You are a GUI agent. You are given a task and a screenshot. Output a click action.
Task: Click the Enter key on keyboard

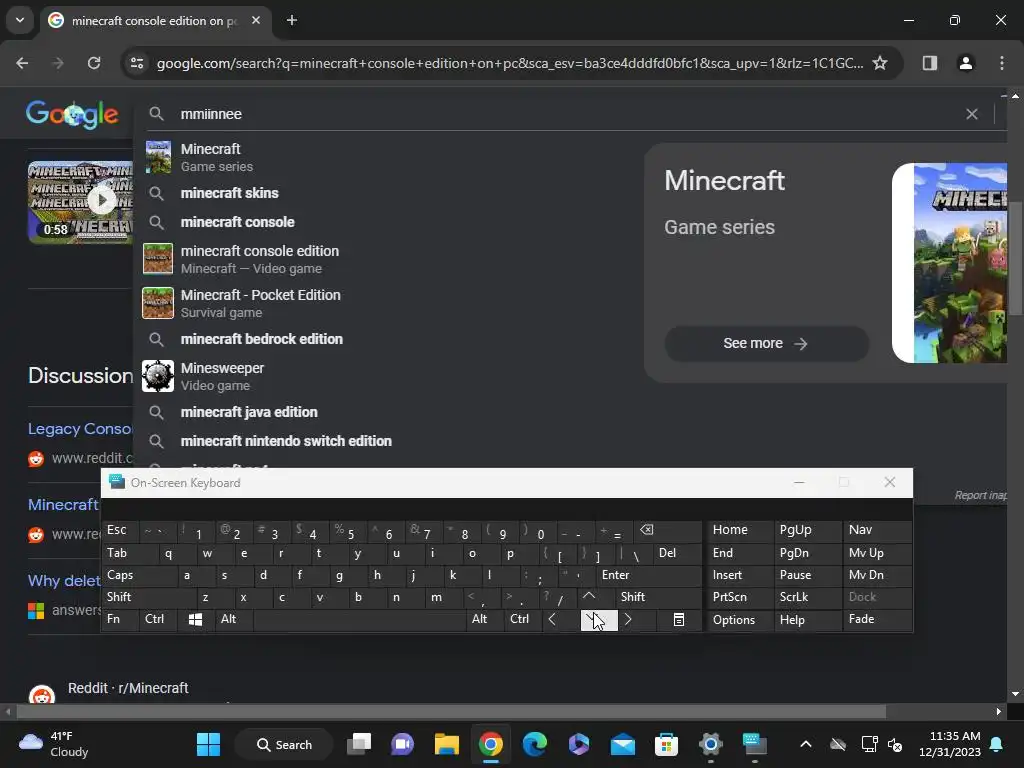pos(648,575)
